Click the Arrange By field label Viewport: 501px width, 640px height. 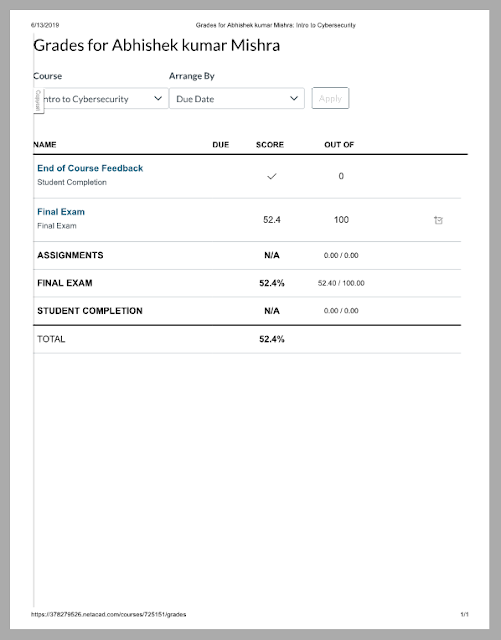(x=192, y=76)
